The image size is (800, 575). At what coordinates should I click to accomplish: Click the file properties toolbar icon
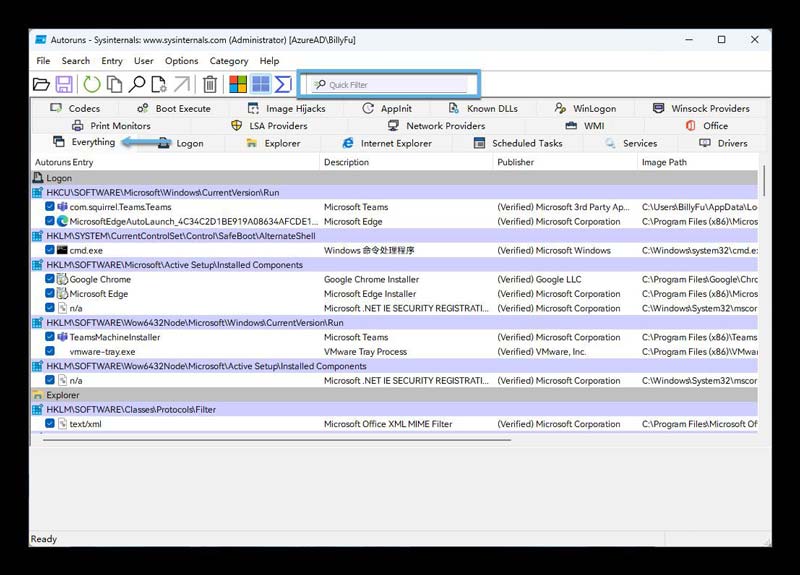[159, 84]
